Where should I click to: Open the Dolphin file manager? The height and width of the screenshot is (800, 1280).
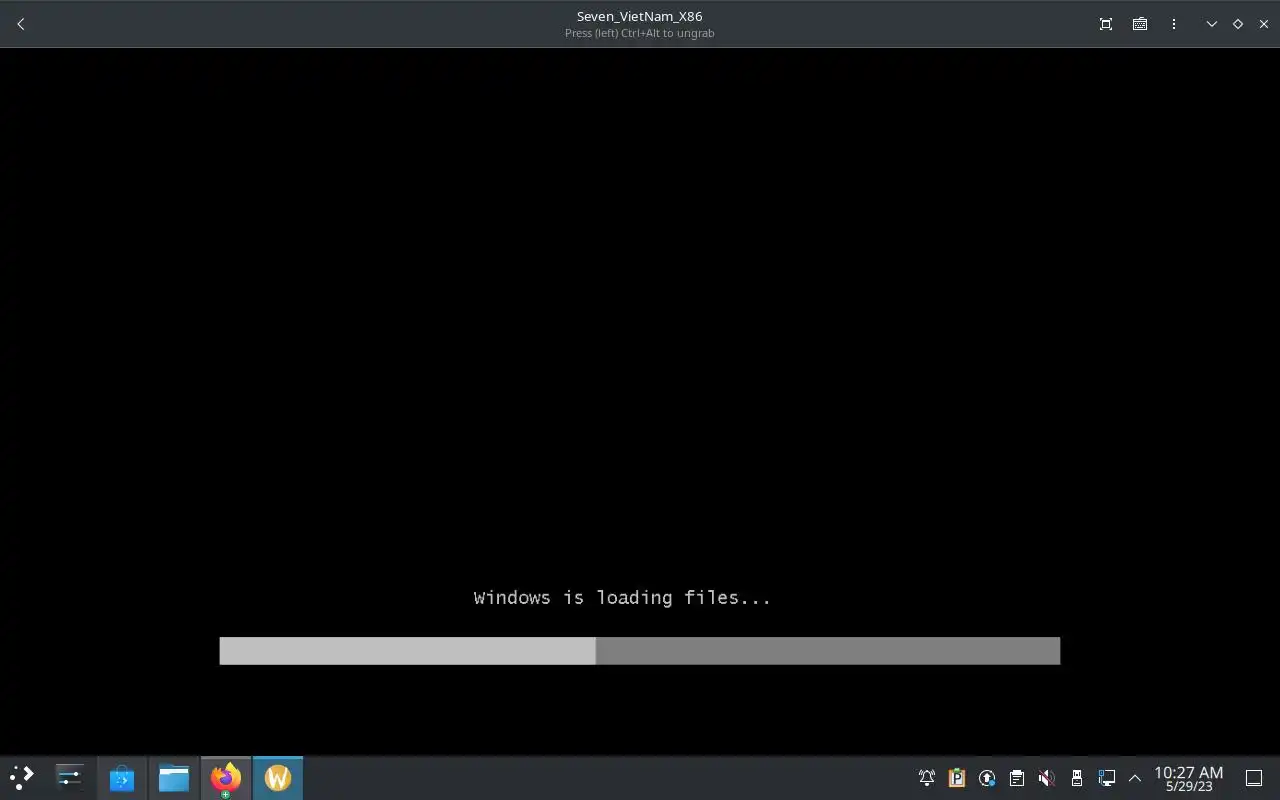[174, 777]
